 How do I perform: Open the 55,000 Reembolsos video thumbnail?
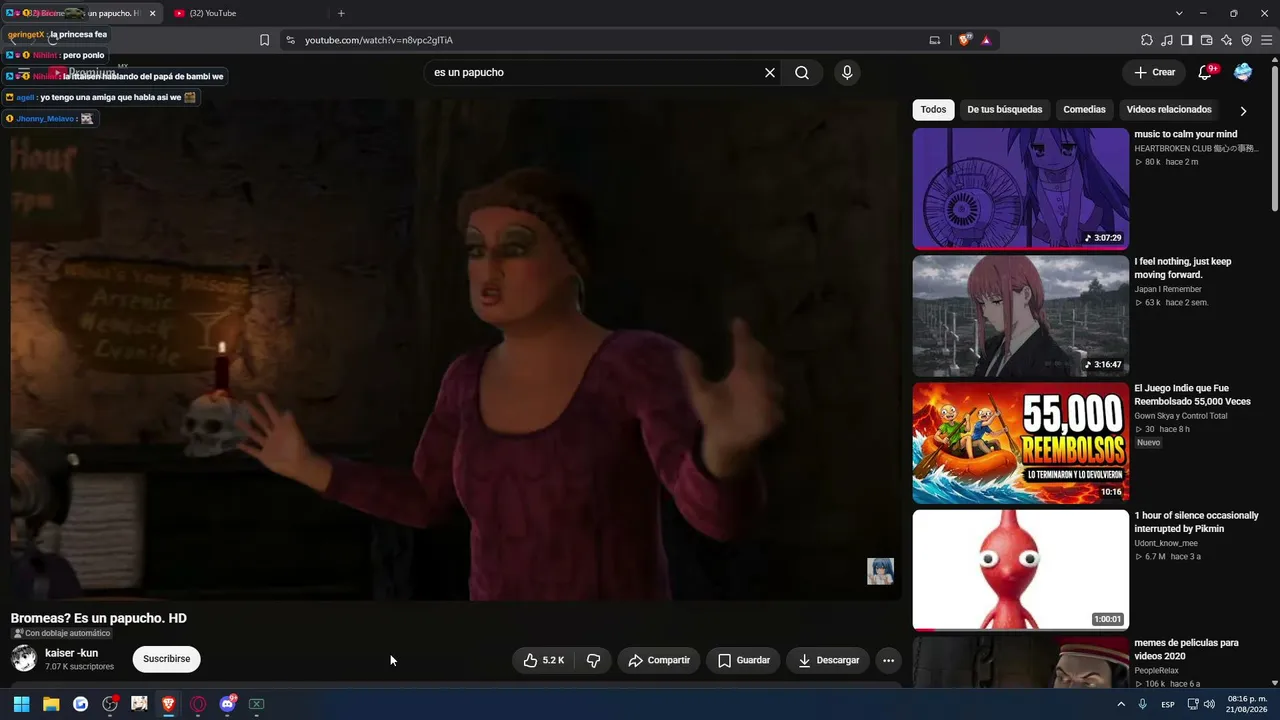1021,443
